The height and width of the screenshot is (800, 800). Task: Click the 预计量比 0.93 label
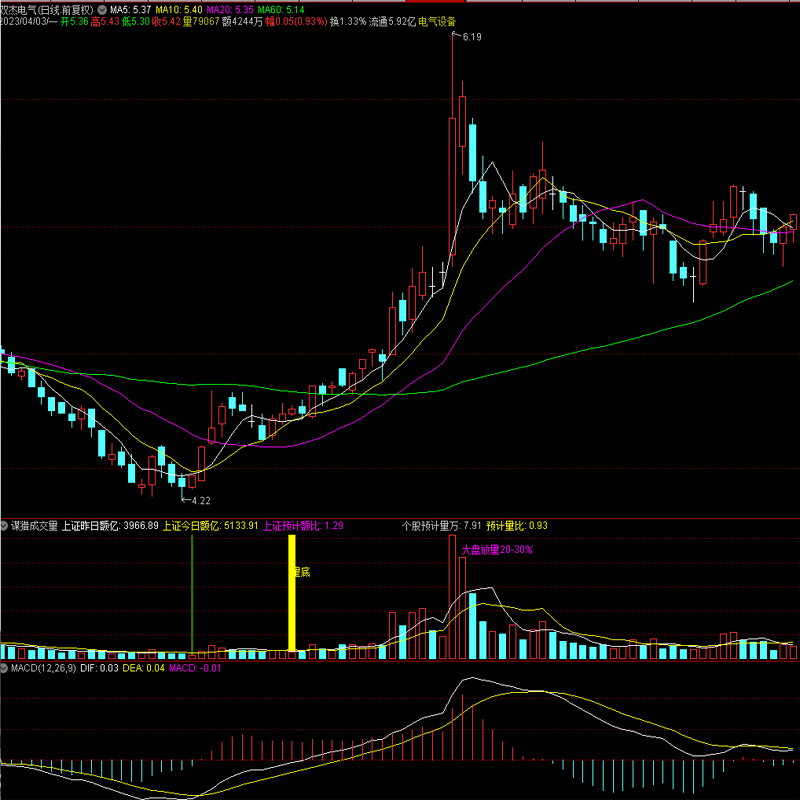(x=524, y=525)
